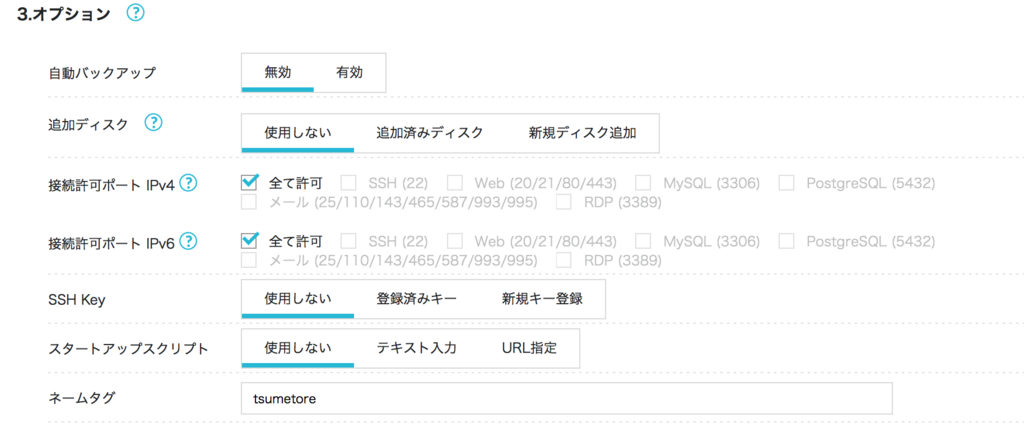Click the ネームタグ label text

[x=82, y=398]
